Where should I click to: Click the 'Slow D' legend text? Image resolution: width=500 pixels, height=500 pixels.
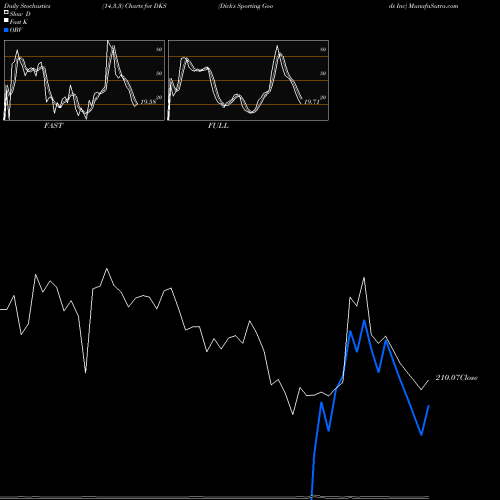[20, 14]
